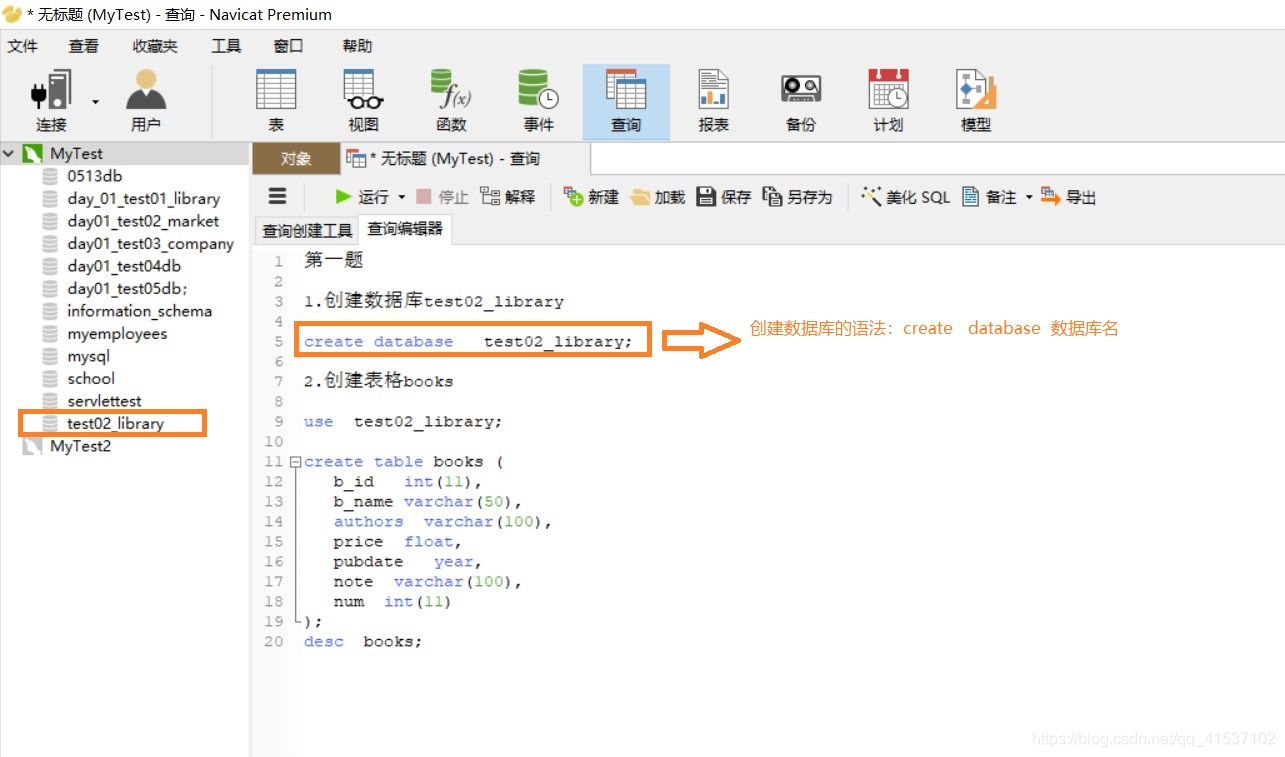Save query with 保存 button

point(723,197)
